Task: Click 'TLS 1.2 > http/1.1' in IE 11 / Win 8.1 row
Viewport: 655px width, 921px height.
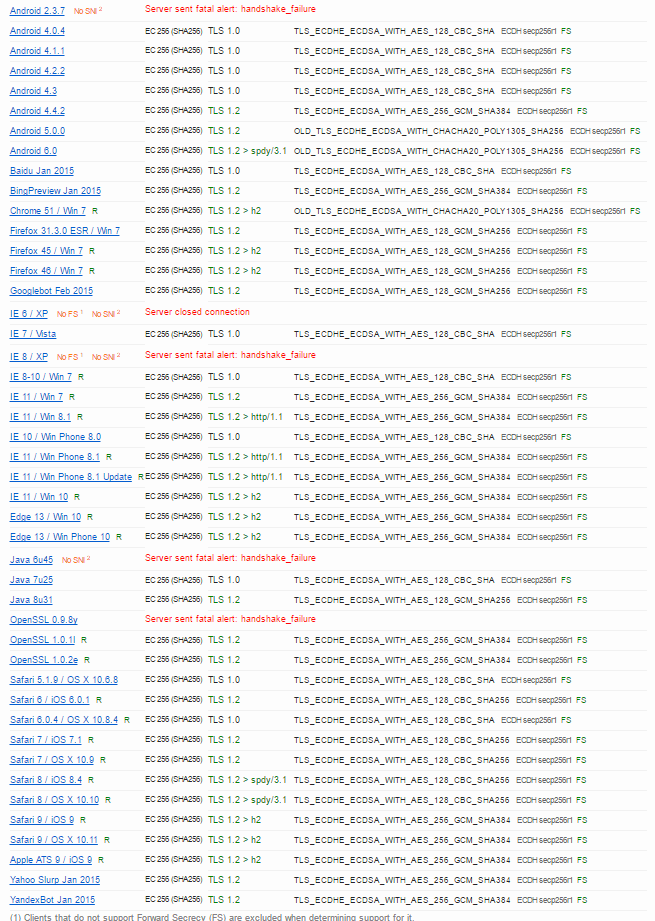Action: point(245,416)
